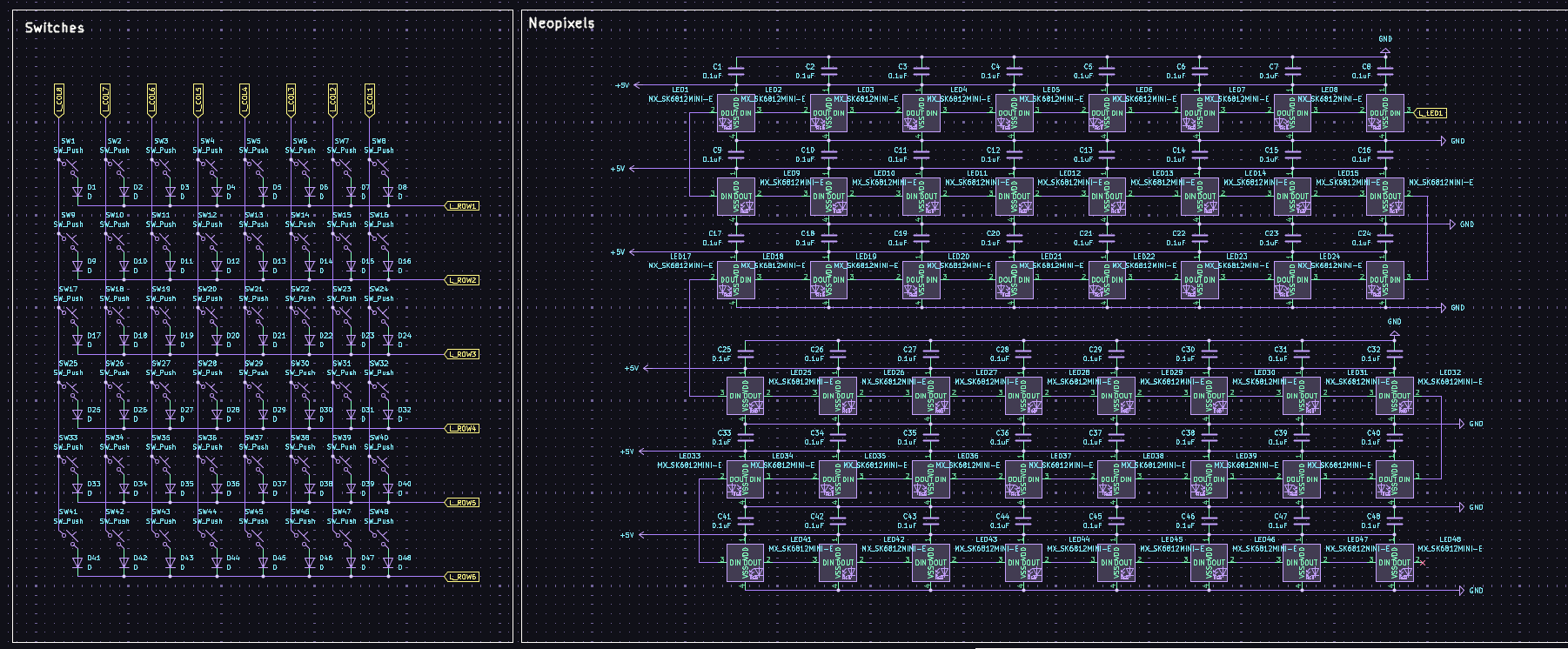Click the C44 reference text
The height and width of the screenshot is (649, 1568).
tap(1002, 517)
